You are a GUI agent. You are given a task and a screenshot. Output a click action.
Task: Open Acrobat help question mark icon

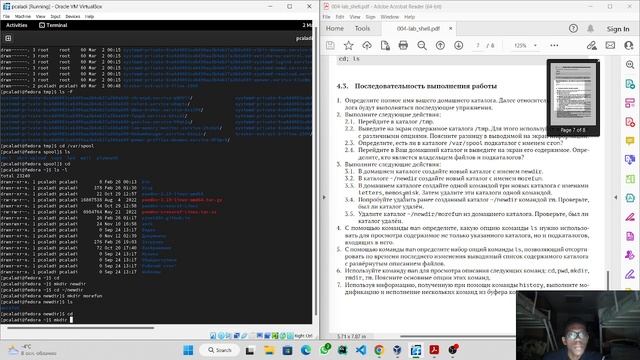coord(573,29)
